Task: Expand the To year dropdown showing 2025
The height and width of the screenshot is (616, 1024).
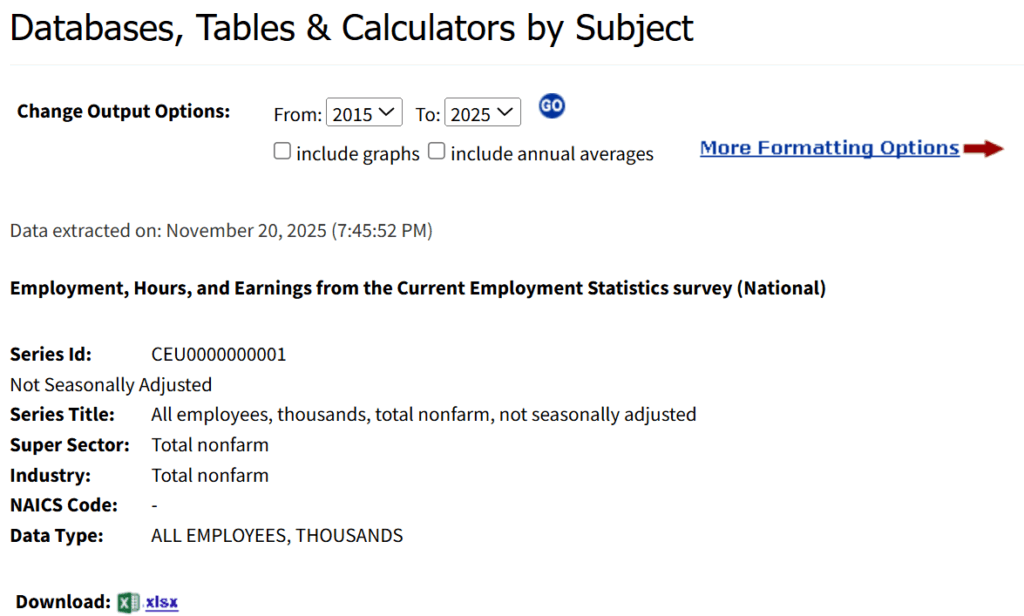Action: coord(482,114)
